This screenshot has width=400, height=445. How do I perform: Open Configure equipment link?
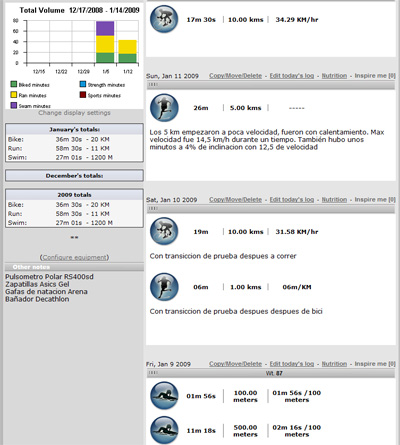[74, 257]
